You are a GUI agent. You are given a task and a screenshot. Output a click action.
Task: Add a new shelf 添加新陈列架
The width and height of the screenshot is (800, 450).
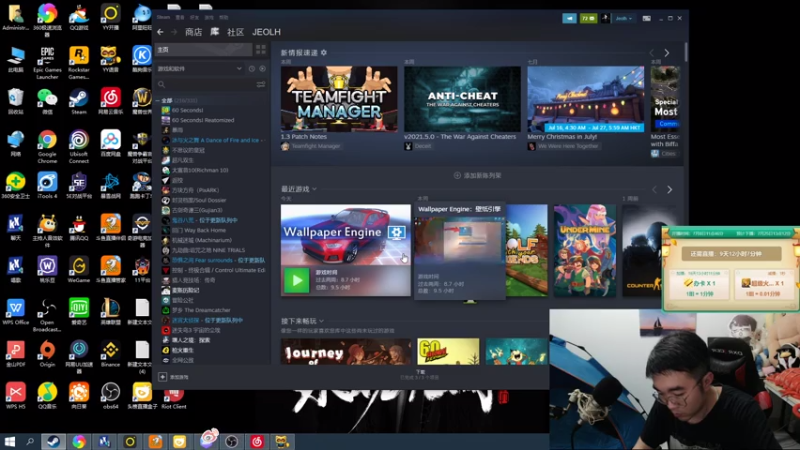coord(478,176)
